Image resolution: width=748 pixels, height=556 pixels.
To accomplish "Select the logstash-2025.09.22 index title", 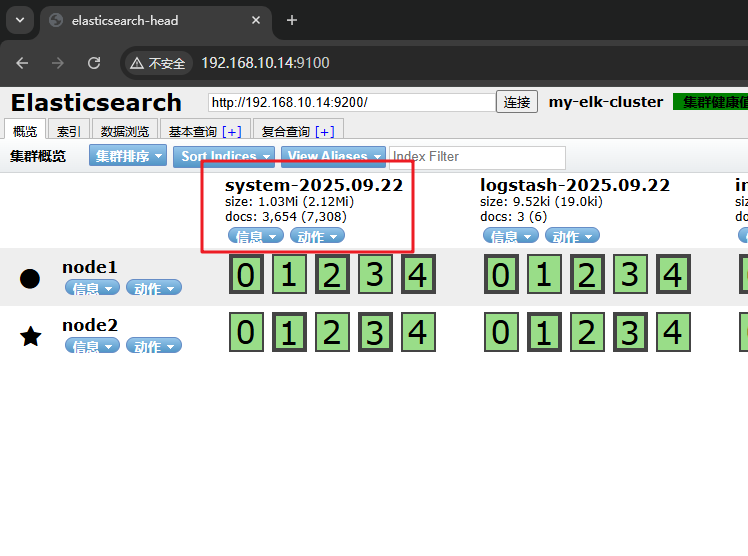I will [x=575, y=185].
